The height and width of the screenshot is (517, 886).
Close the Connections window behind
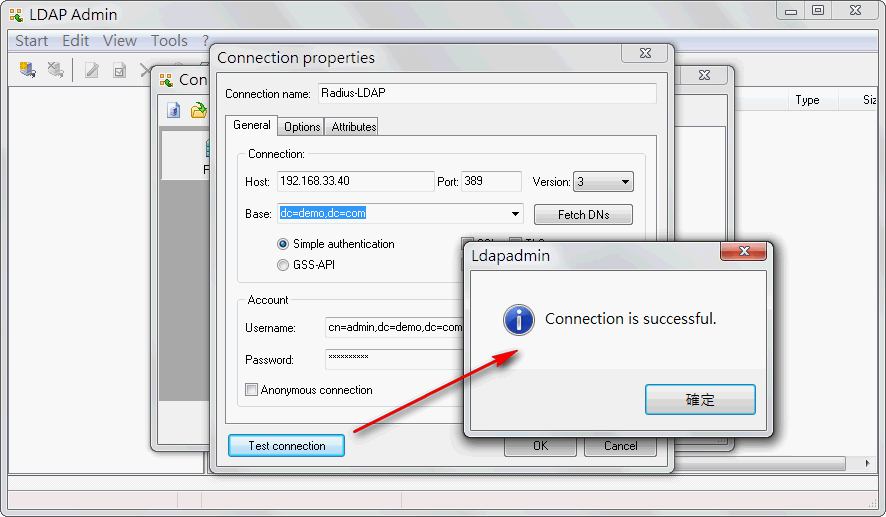704,75
